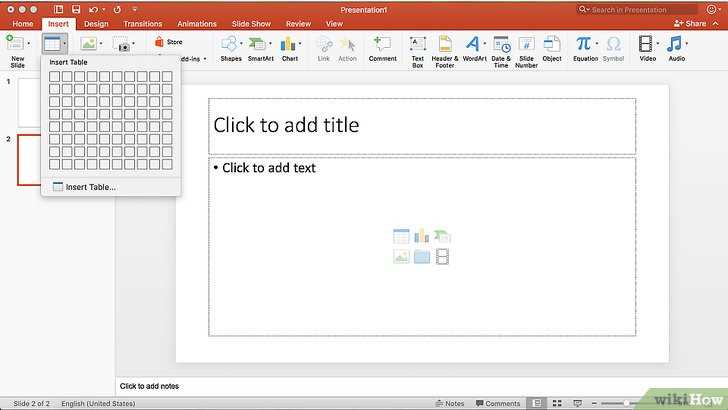Insert Audio
The height and width of the screenshot is (410, 728).
point(676,48)
